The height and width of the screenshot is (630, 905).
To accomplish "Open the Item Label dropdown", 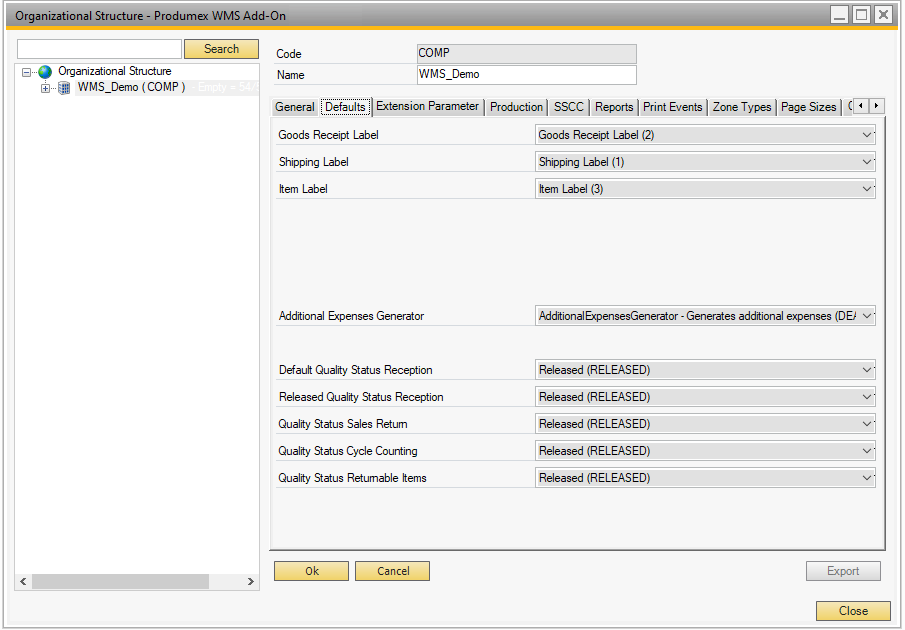I will tap(866, 189).
